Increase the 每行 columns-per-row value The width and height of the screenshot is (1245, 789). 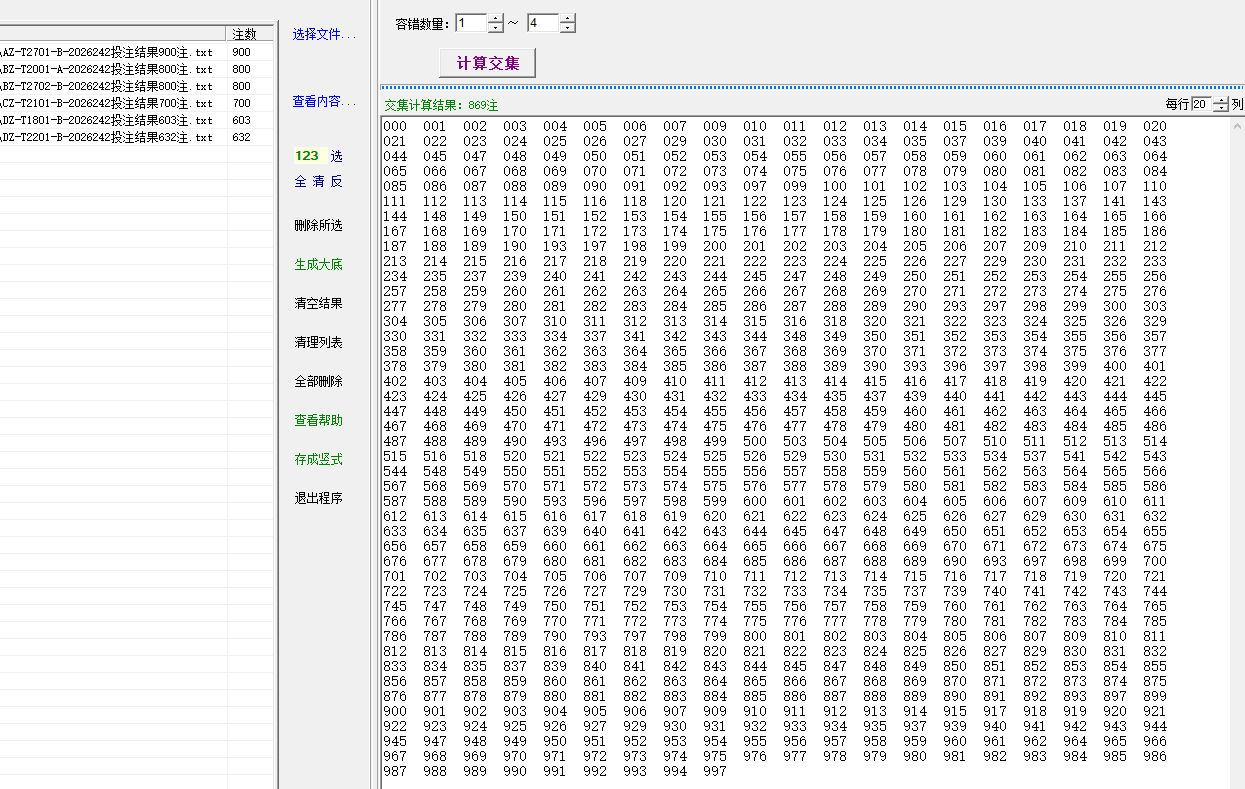click(x=1220, y=100)
